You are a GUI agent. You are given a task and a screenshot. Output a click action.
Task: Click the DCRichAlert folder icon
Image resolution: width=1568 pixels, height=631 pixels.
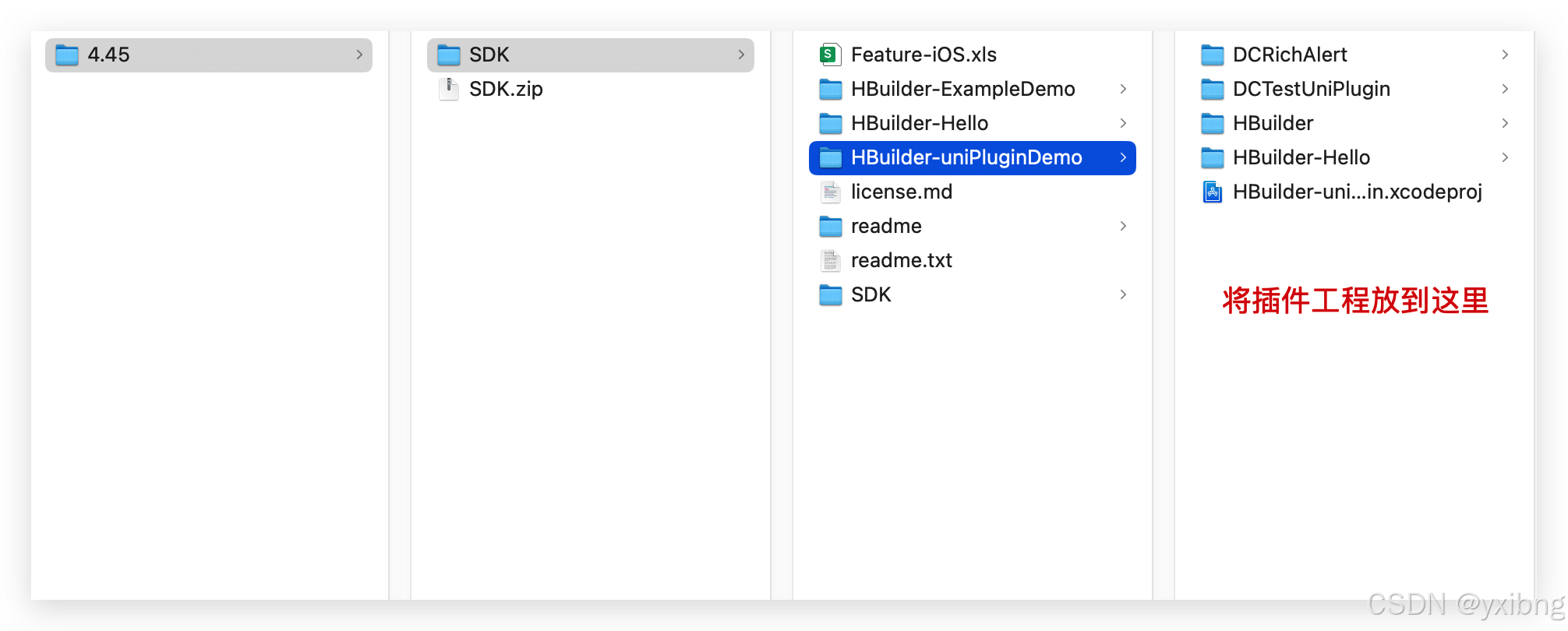[x=1213, y=55]
